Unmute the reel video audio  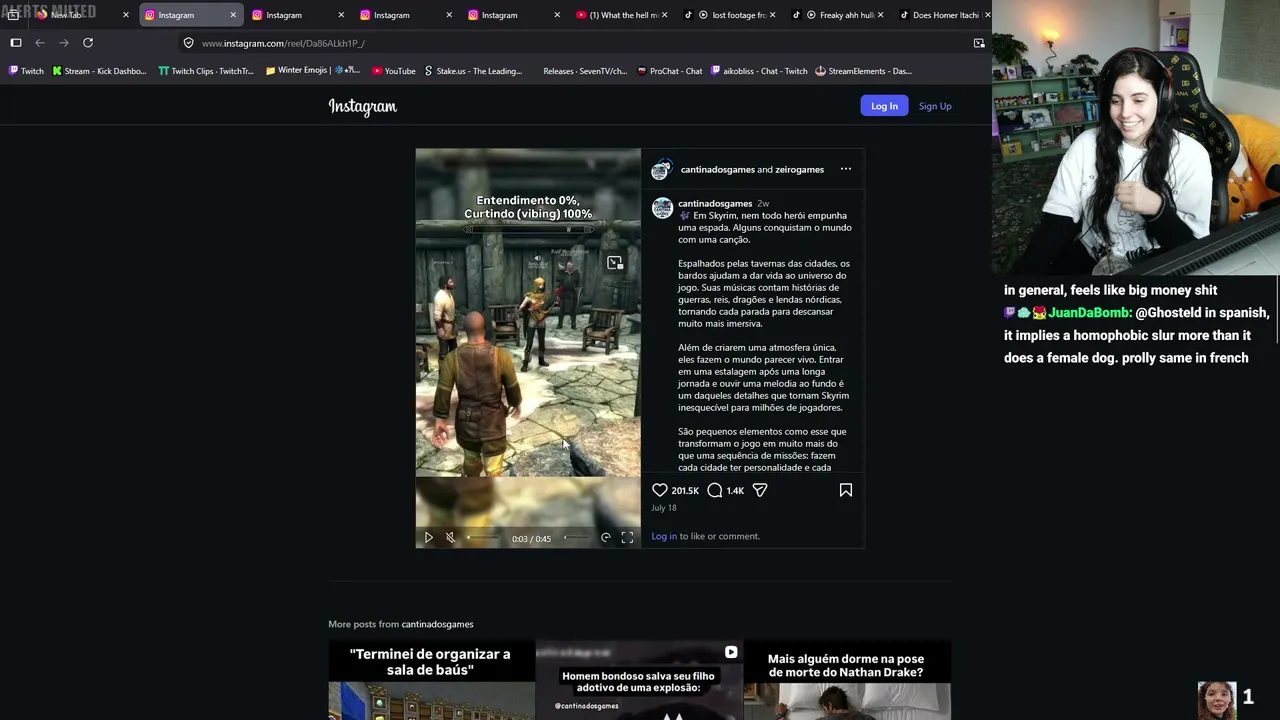(450, 538)
